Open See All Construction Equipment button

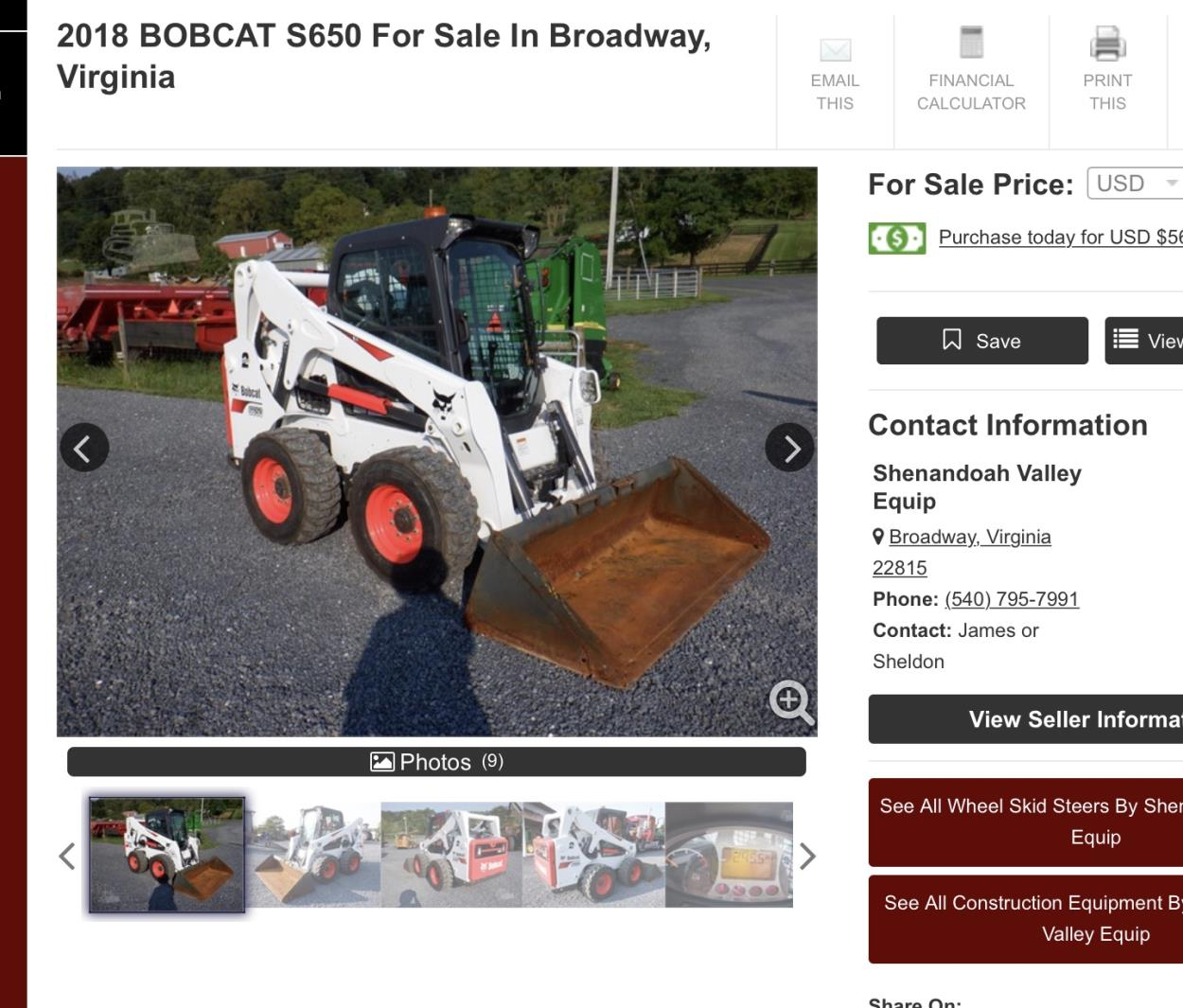pos(1026,919)
